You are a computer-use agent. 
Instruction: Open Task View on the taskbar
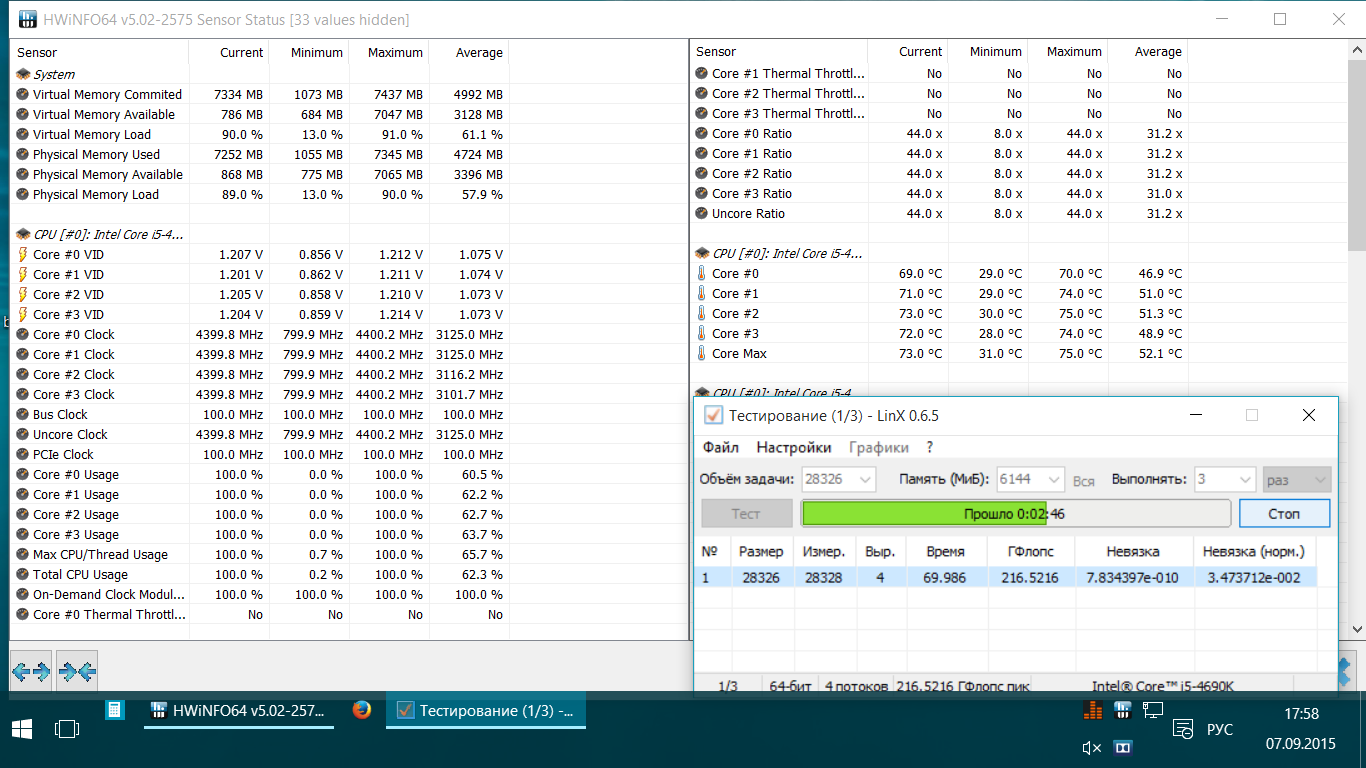pos(67,729)
